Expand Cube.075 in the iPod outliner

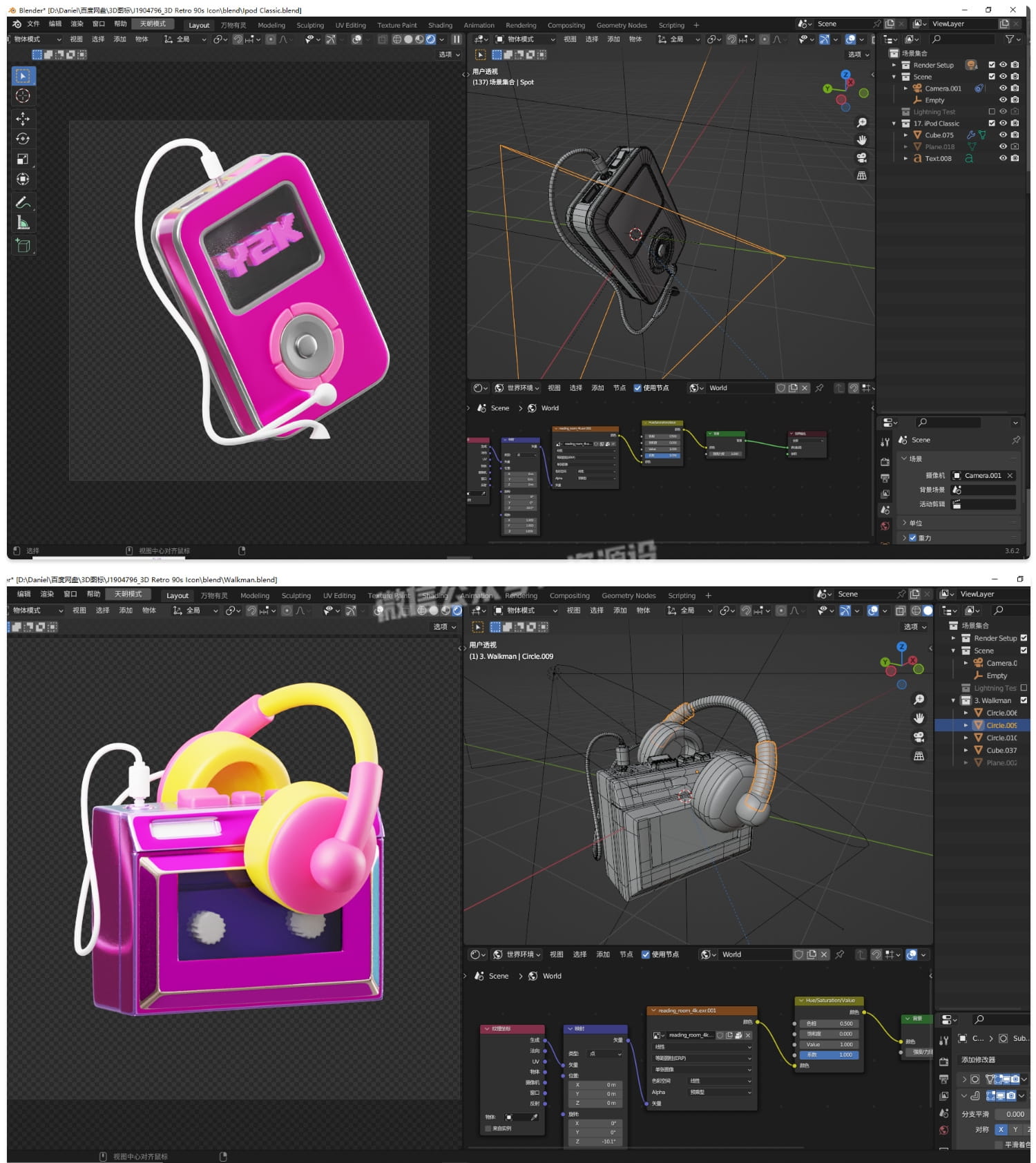pos(905,135)
